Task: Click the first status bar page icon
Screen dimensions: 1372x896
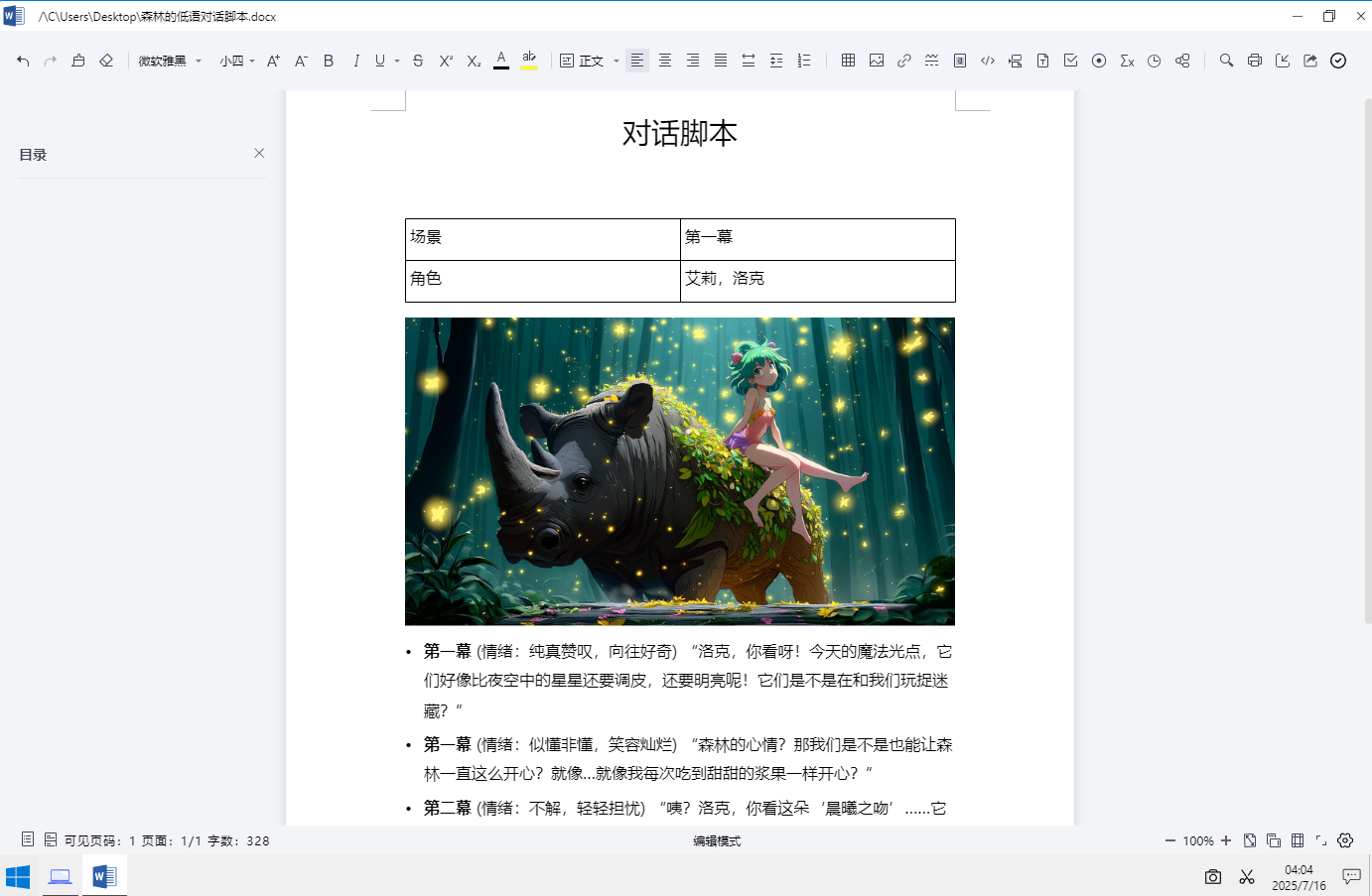Action: point(28,839)
